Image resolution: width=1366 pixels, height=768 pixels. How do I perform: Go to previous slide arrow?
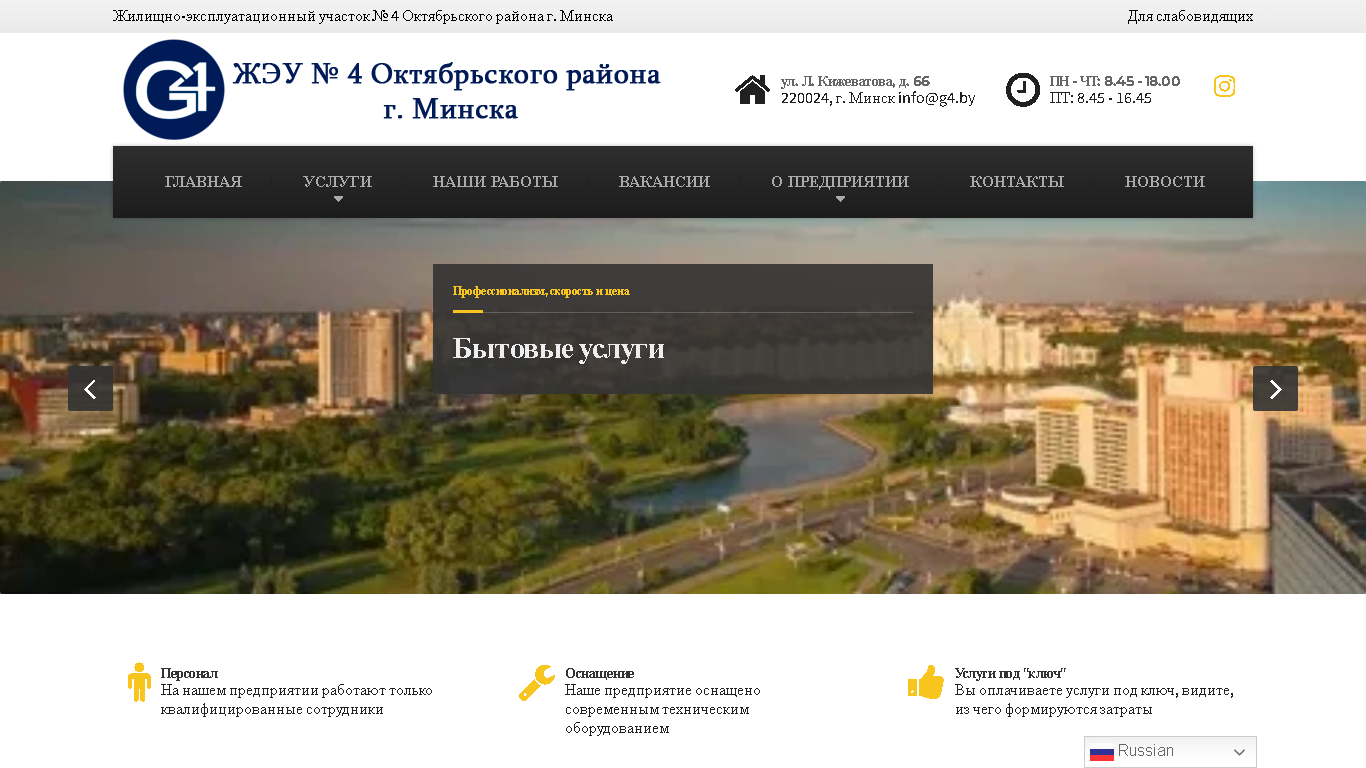click(x=90, y=389)
